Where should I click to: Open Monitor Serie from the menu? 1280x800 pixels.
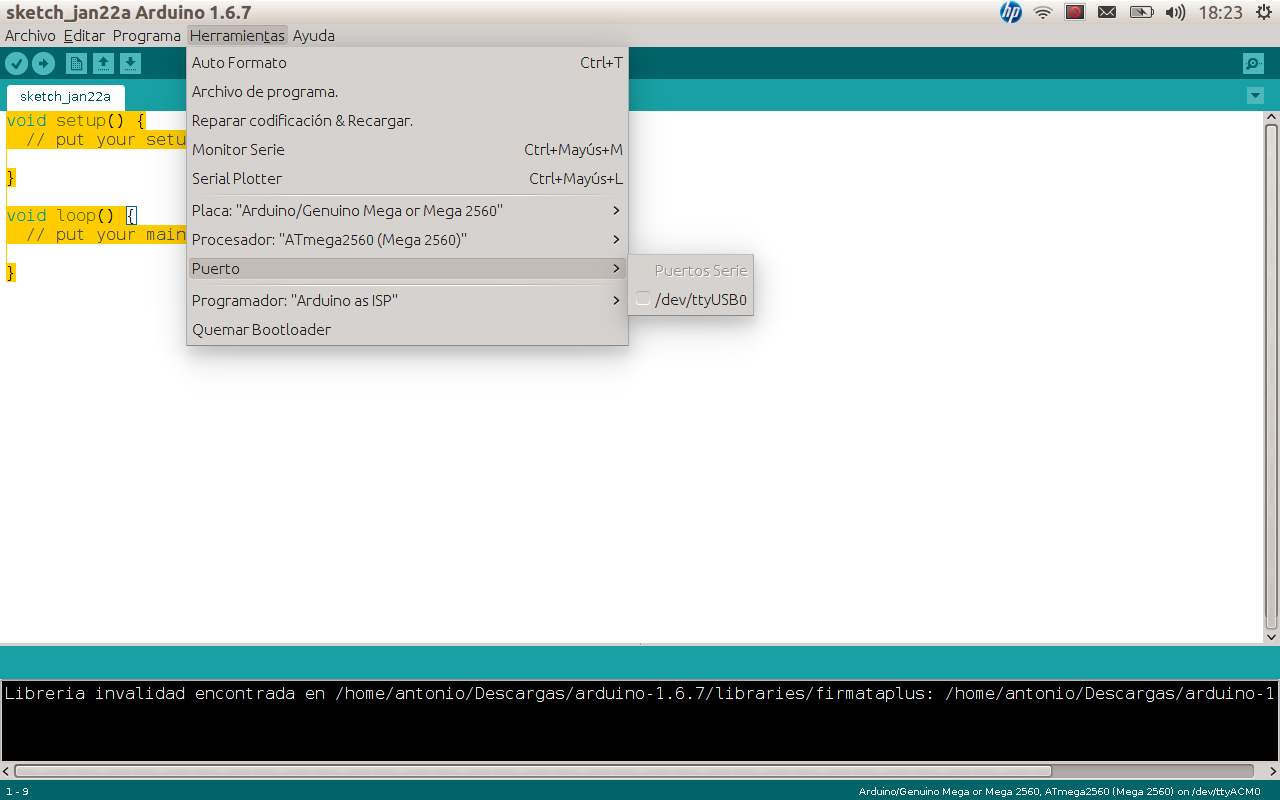point(407,150)
